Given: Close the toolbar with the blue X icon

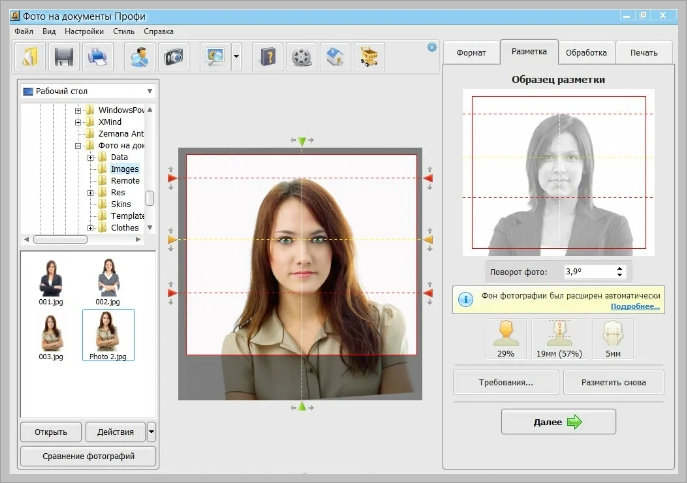Looking at the screenshot, I should [x=432, y=47].
